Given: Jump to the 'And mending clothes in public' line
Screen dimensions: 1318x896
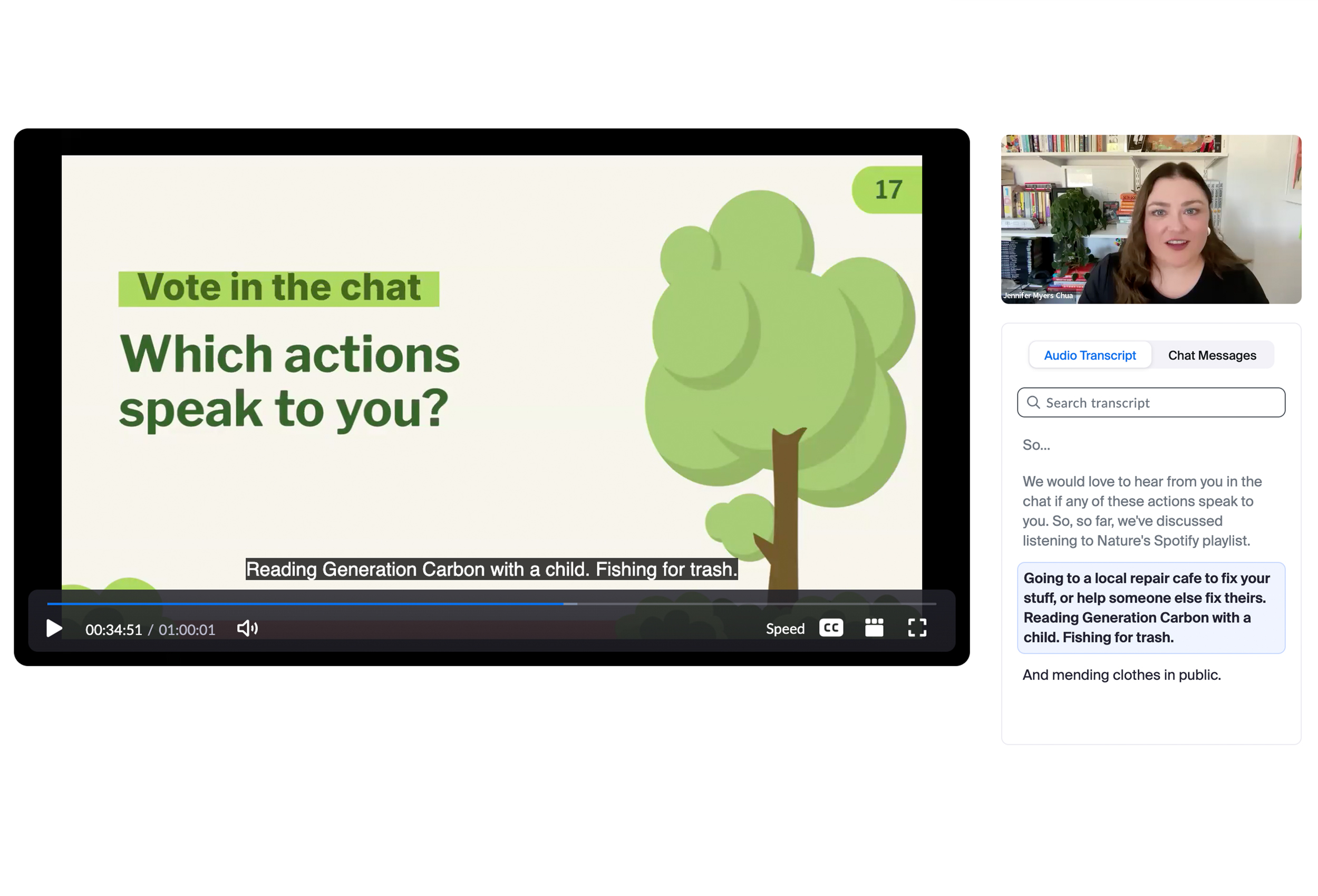Looking at the screenshot, I should pyautogui.click(x=1121, y=675).
